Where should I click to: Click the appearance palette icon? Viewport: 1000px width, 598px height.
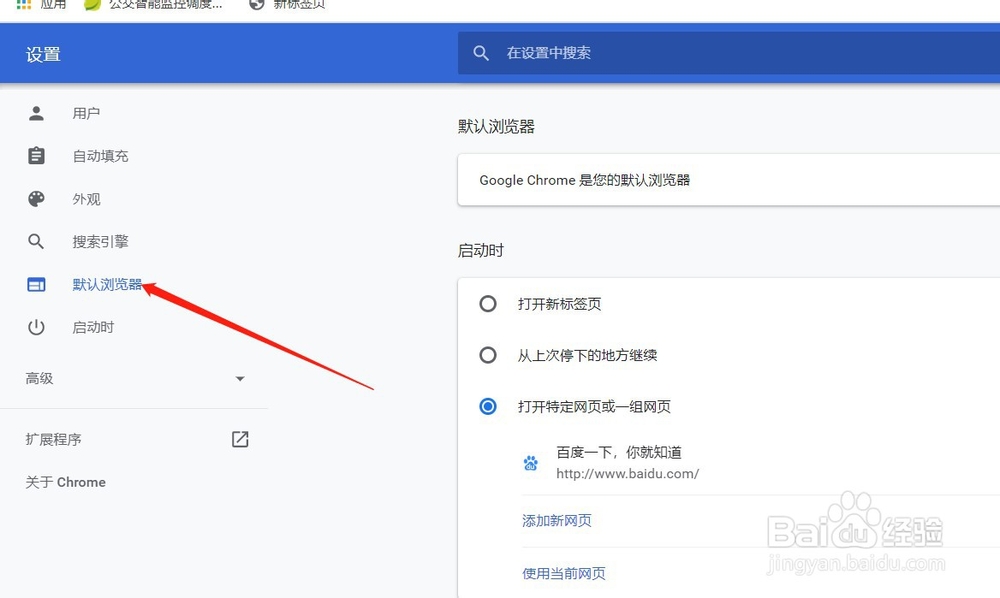pos(36,199)
